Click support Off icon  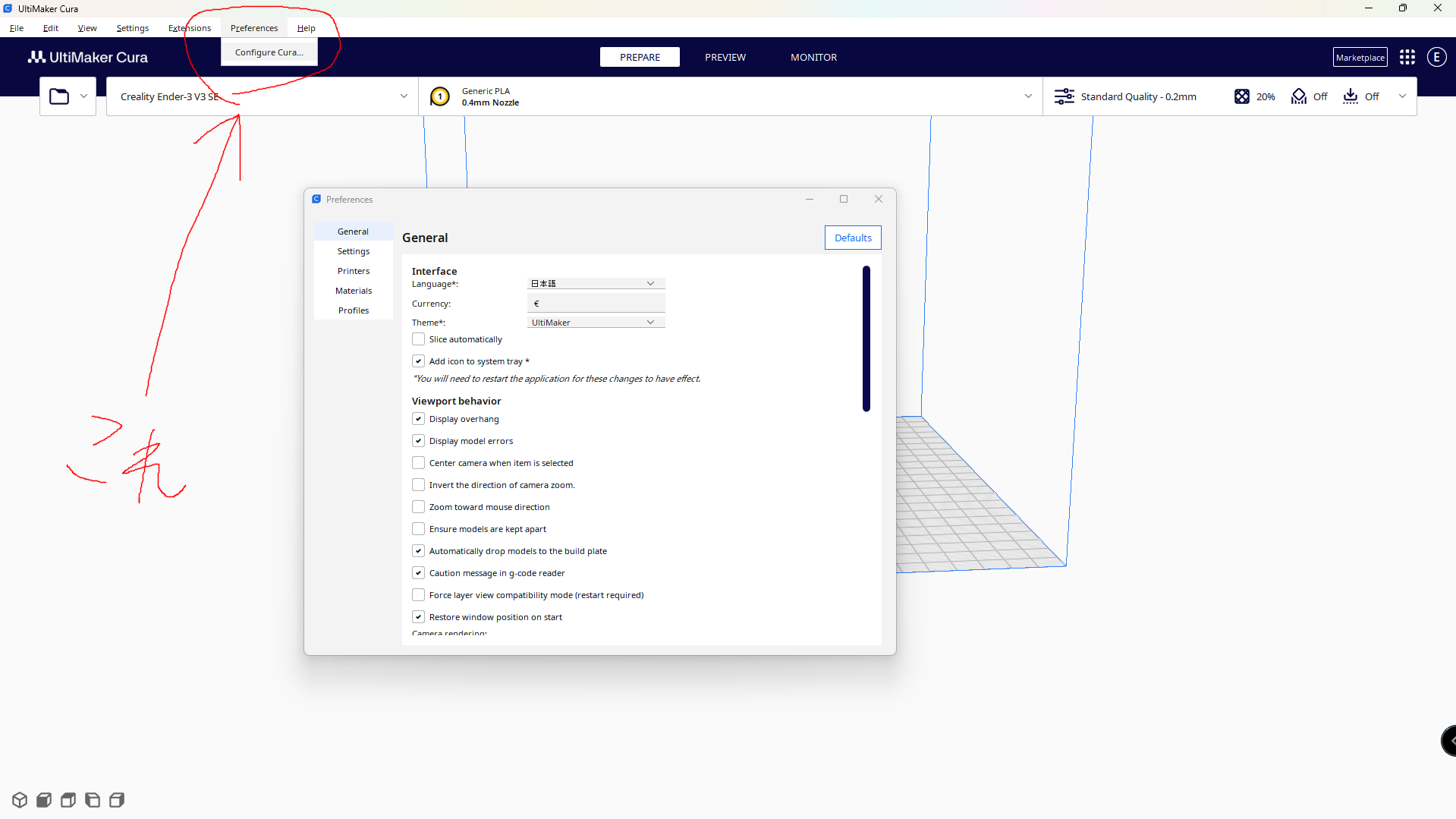tap(1299, 96)
